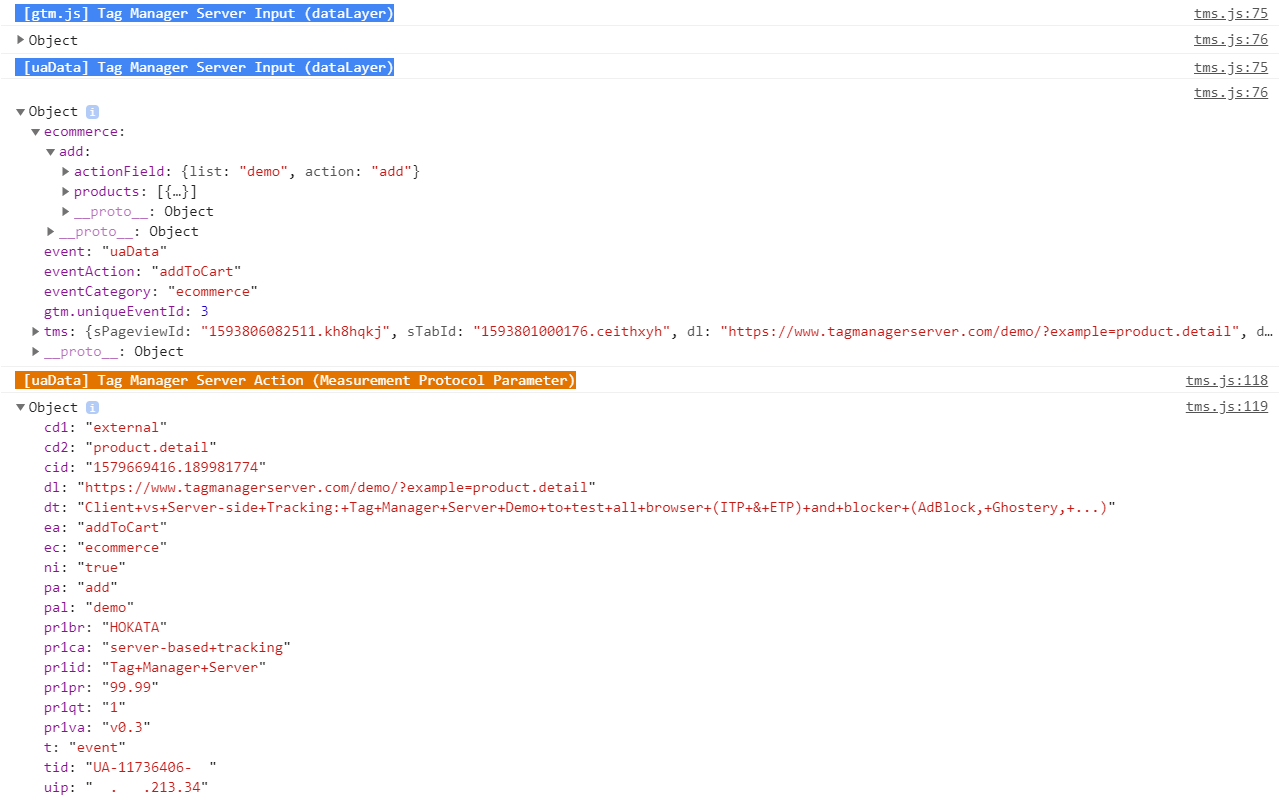Click gtm.uniqueEventId: 3 property
Screen dimensions: 1280x800
126,312
